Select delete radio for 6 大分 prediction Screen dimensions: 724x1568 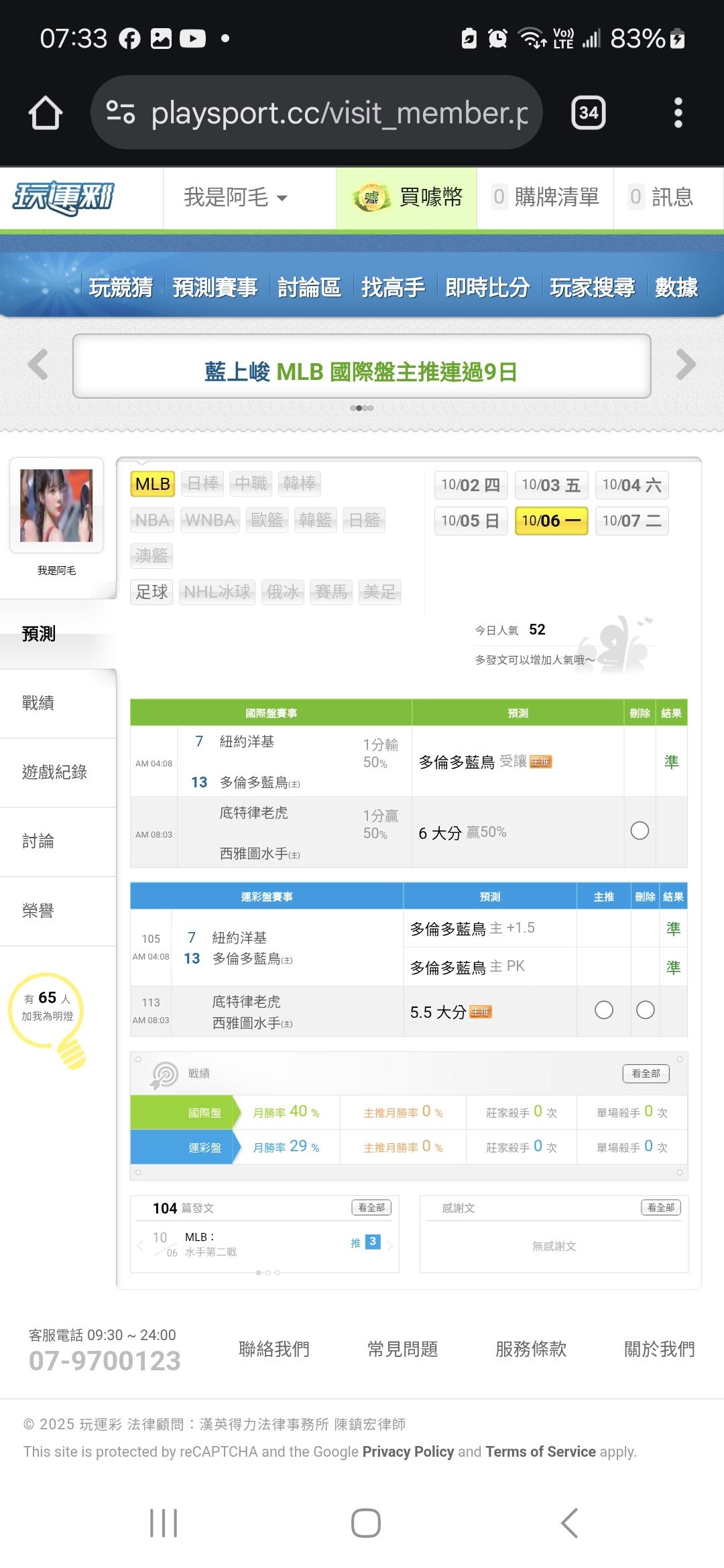point(640,831)
